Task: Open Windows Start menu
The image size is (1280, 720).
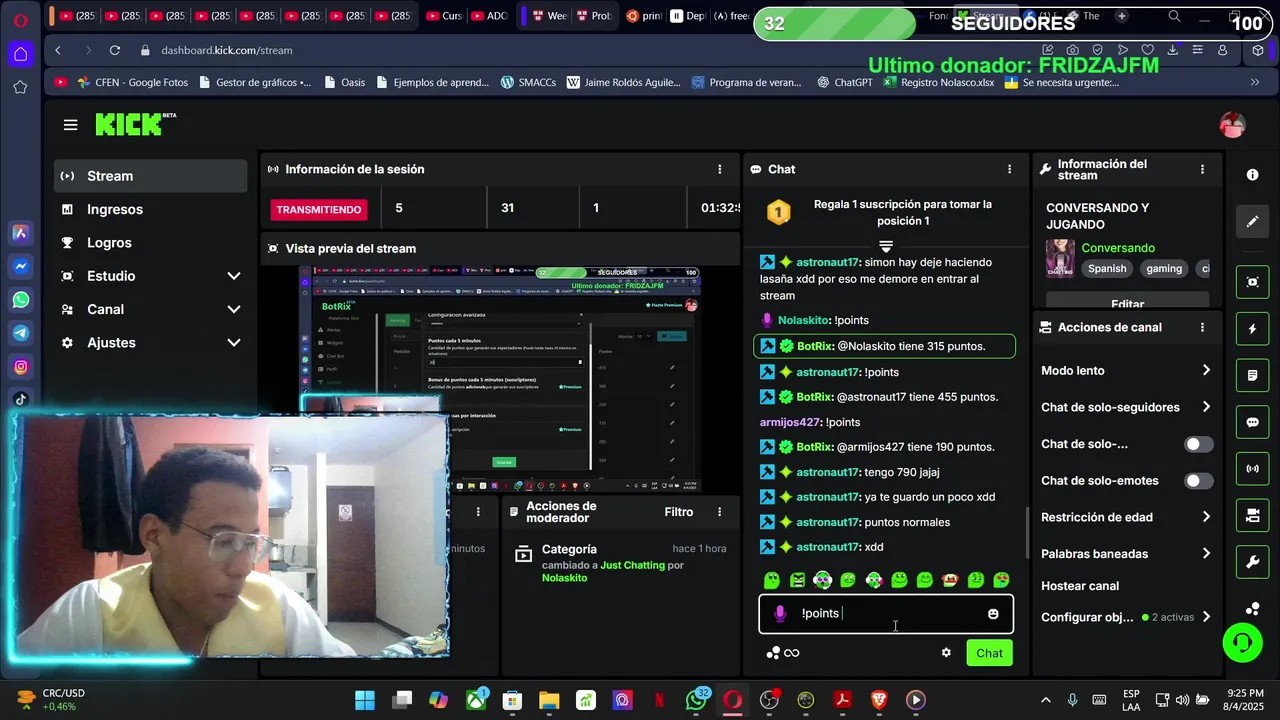Action: click(365, 700)
